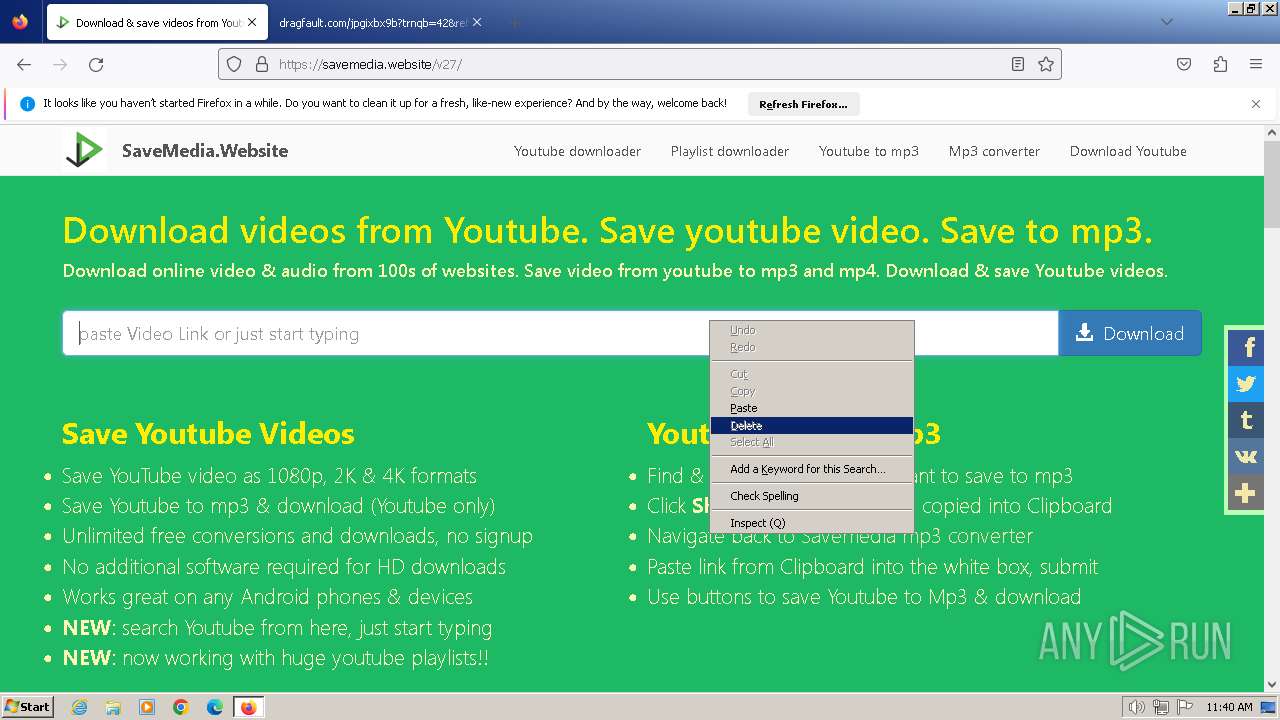
Task: Click the action center flag tray icon
Action: click(x=1185, y=707)
